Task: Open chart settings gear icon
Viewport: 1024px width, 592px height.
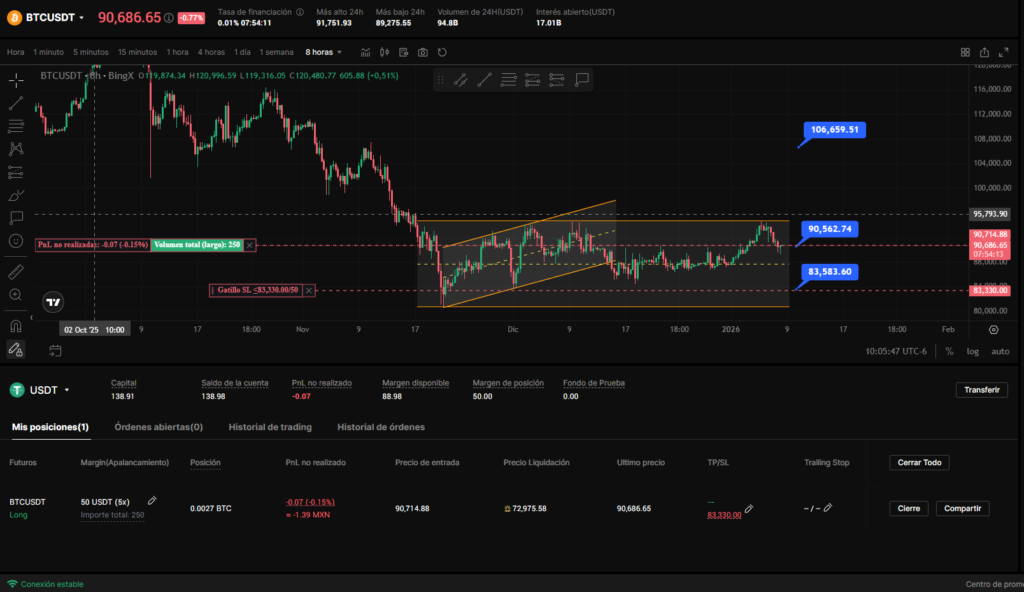Action: 993,328
